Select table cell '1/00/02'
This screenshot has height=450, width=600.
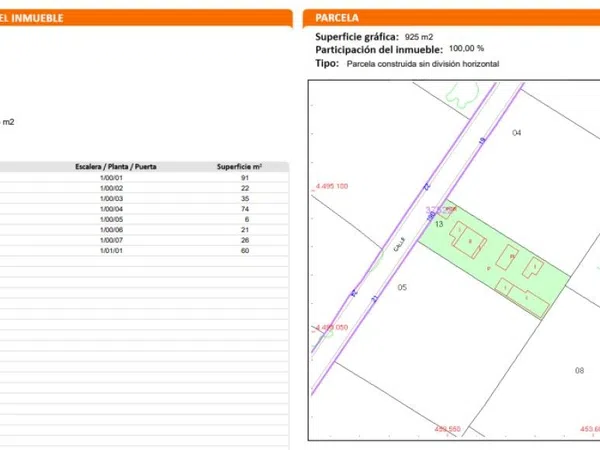coord(111,188)
